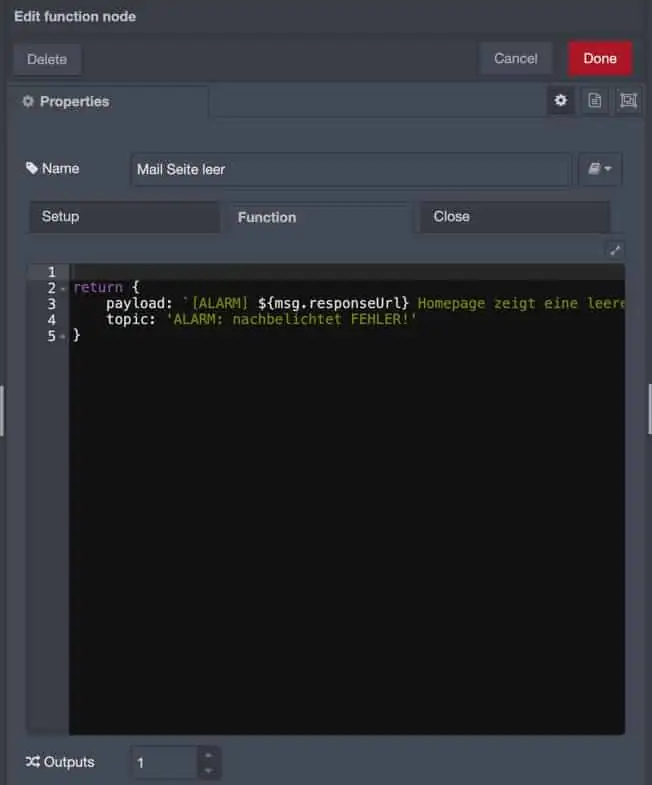This screenshot has width=652, height=785.
Task: Delete the function node
Action: [47, 59]
